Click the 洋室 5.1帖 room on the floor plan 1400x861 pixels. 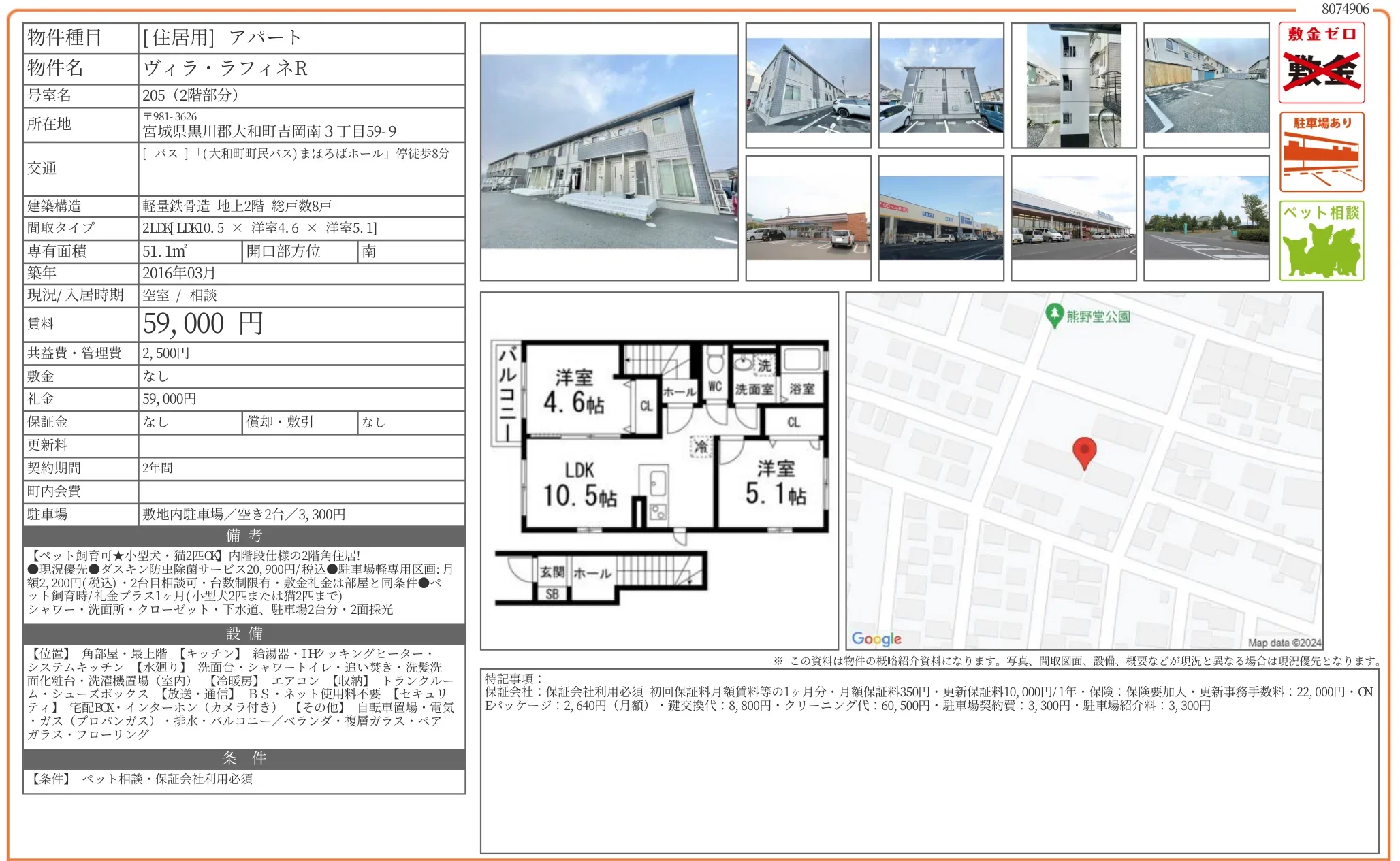click(776, 482)
